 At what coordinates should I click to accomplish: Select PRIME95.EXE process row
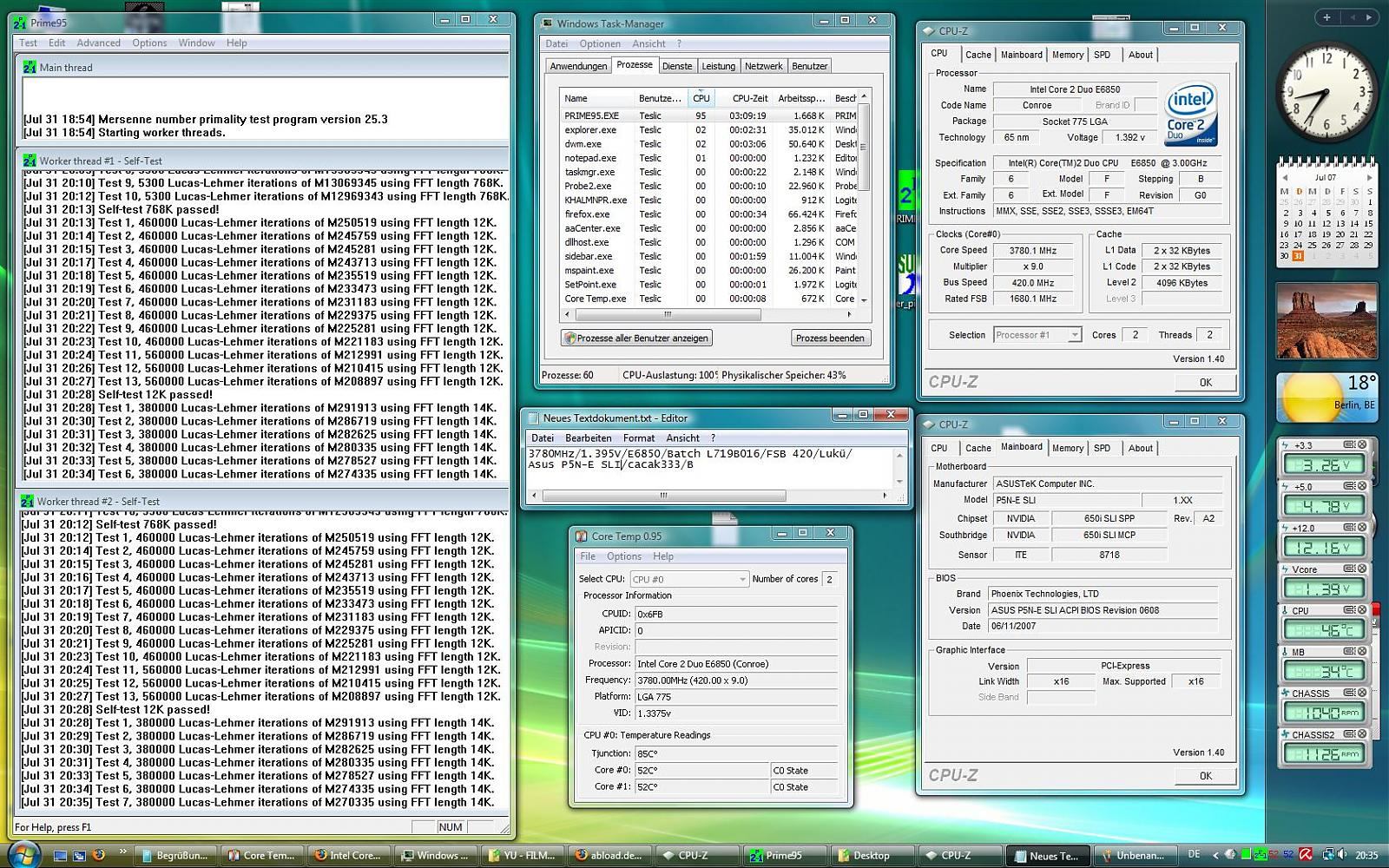(708, 115)
